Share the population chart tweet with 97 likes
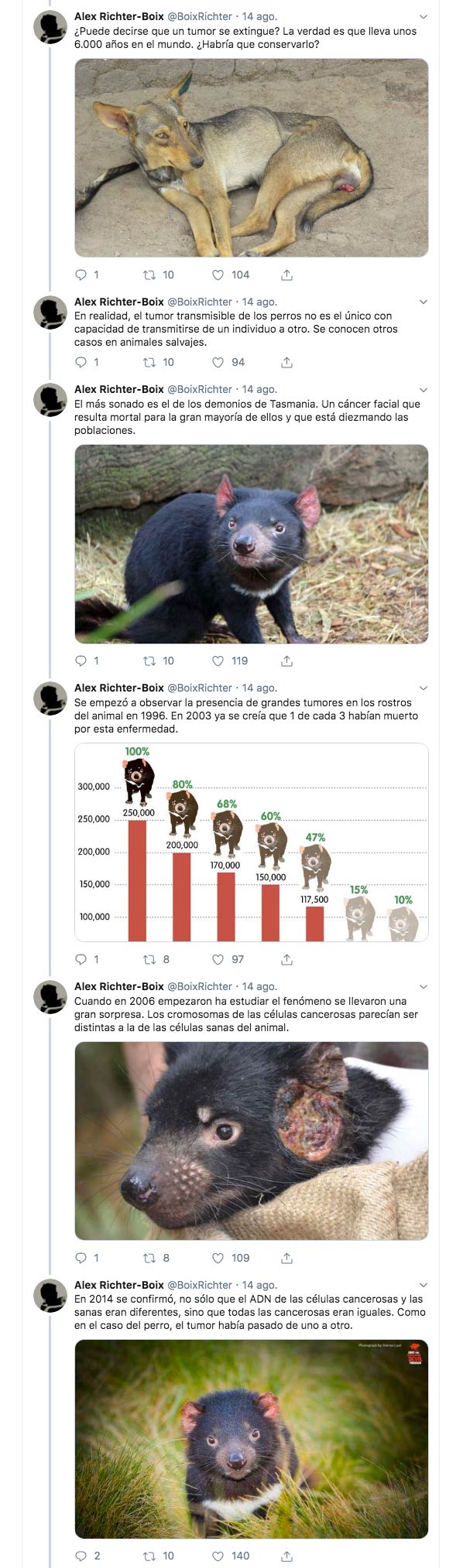This screenshot has width=463, height=1568. [x=286, y=959]
